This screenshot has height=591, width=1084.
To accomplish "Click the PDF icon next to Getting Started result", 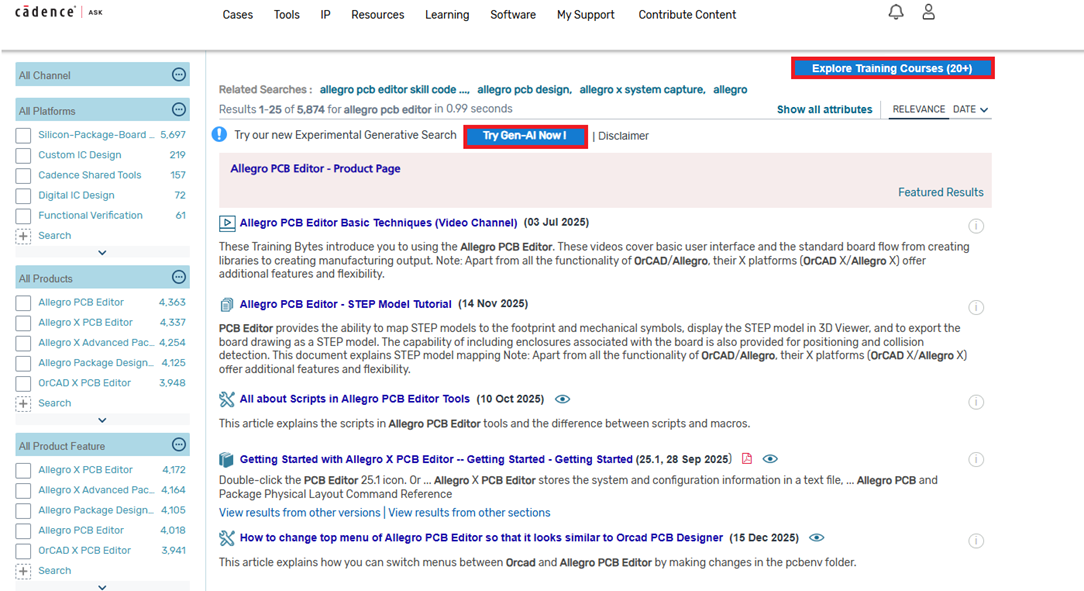I will coord(746,459).
